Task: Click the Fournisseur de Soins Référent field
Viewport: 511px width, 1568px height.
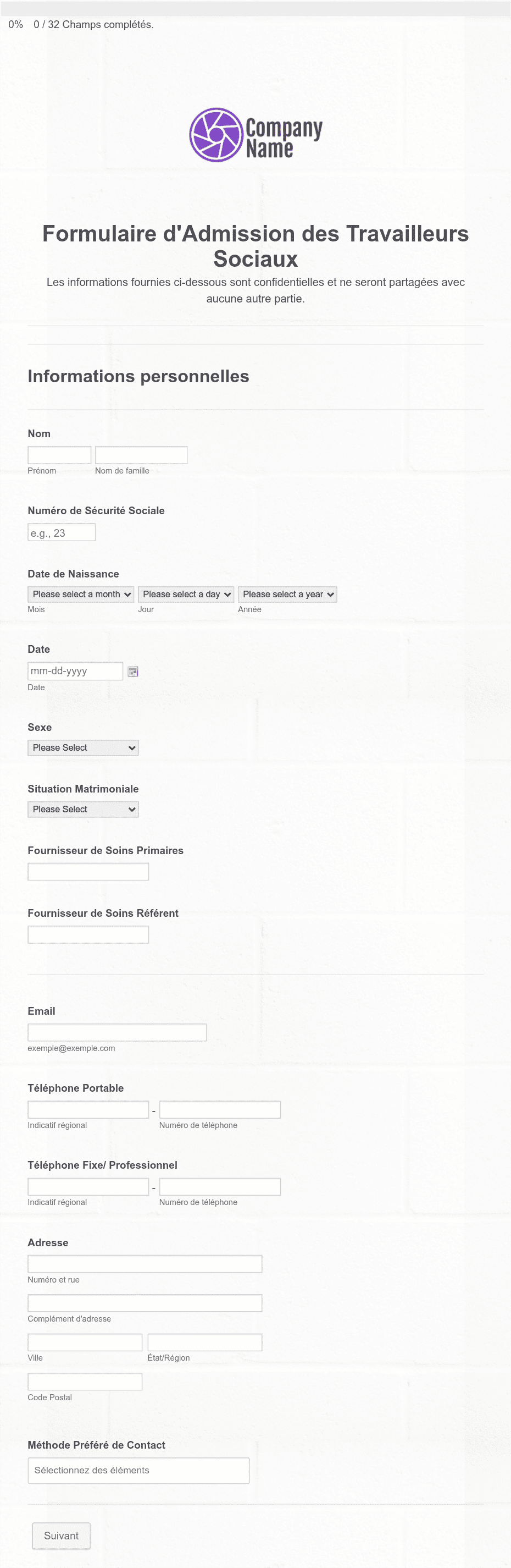Action: [x=88, y=934]
